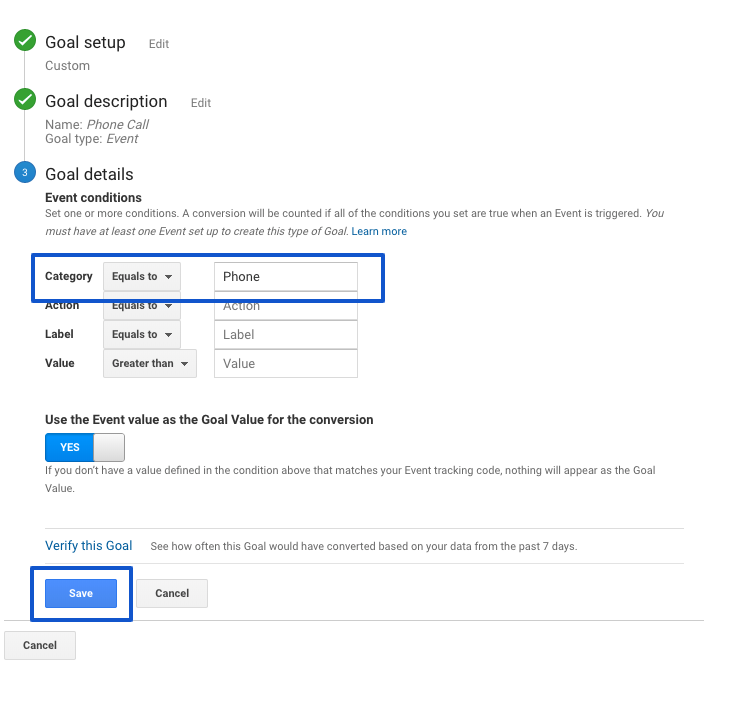Click the Goal details heading
This screenshot has width=735, height=708.
[x=89, y=174]
